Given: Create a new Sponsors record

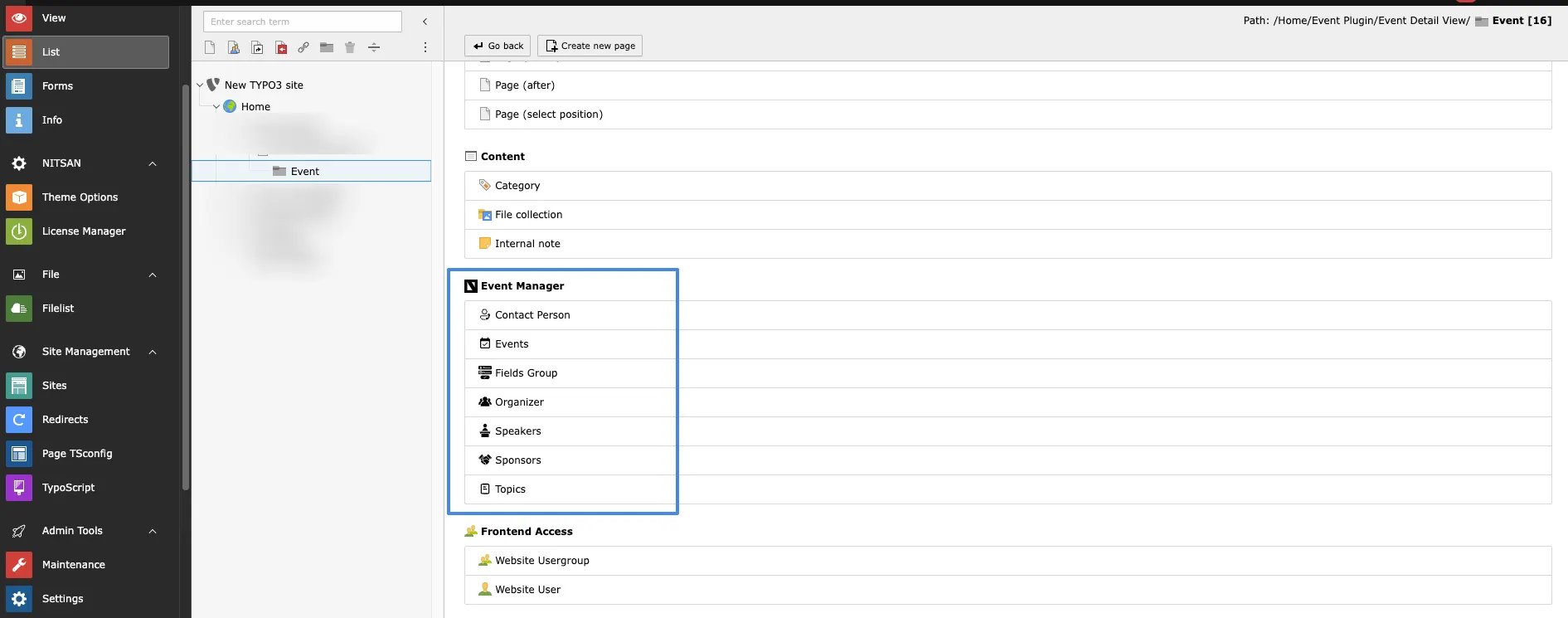Looking at the screenshot, I should (x=1007, y=460).
